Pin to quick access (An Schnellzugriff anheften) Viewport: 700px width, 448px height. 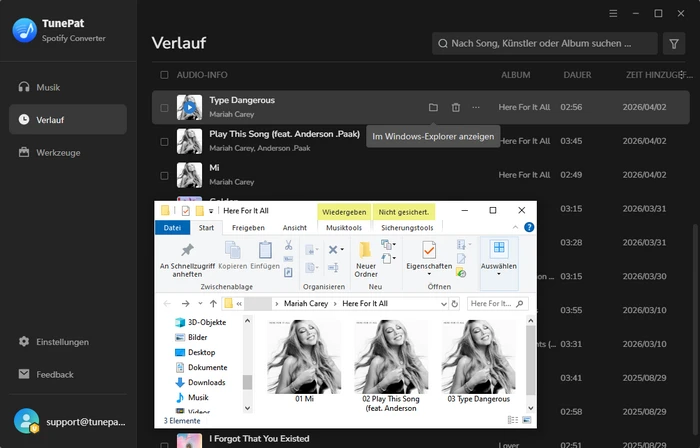click(188, 260)
